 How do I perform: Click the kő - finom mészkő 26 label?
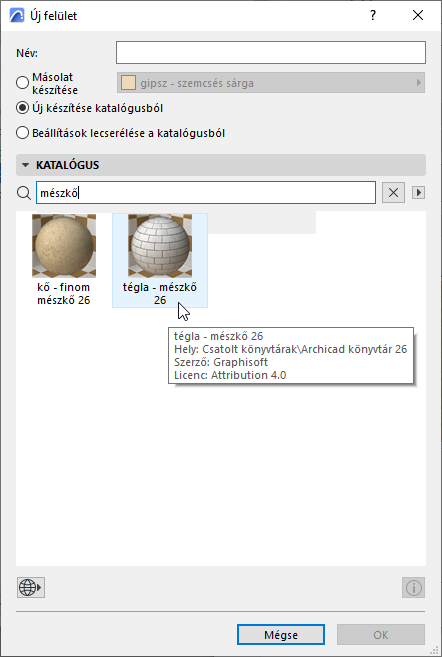tap(64, 294)
